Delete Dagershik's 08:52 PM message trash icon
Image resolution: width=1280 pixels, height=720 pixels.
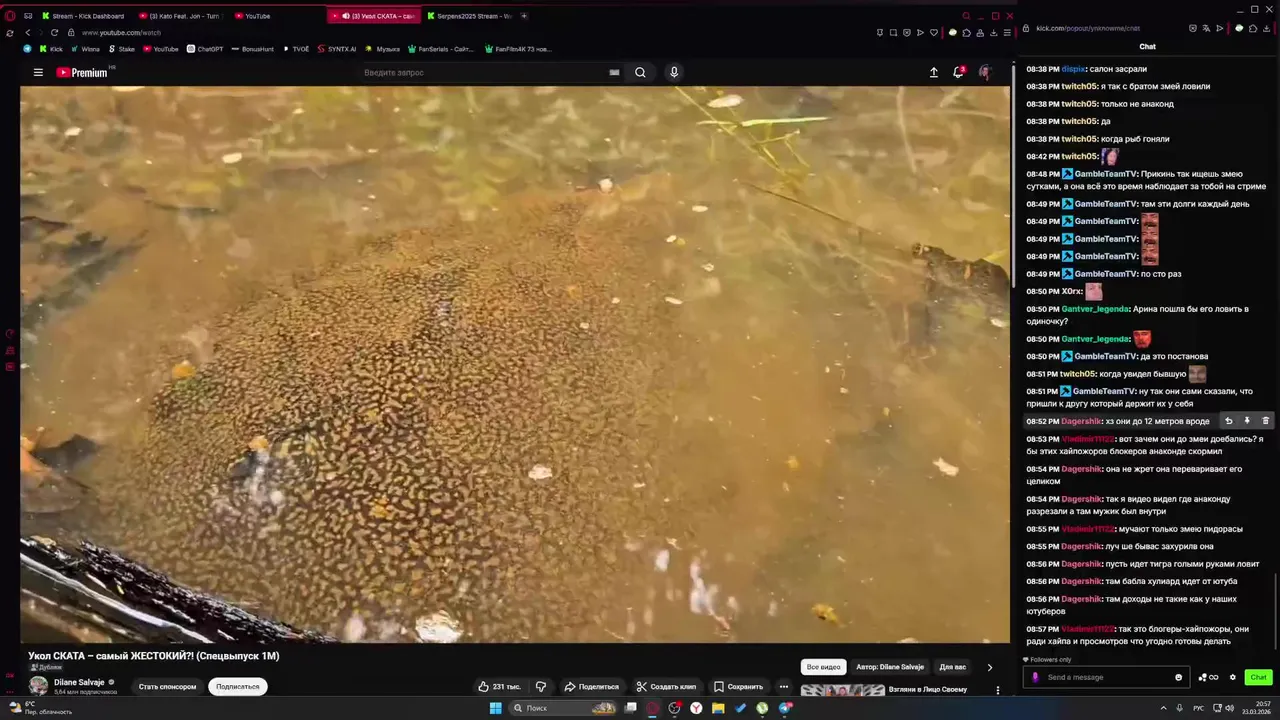(x=1265, y=421)
